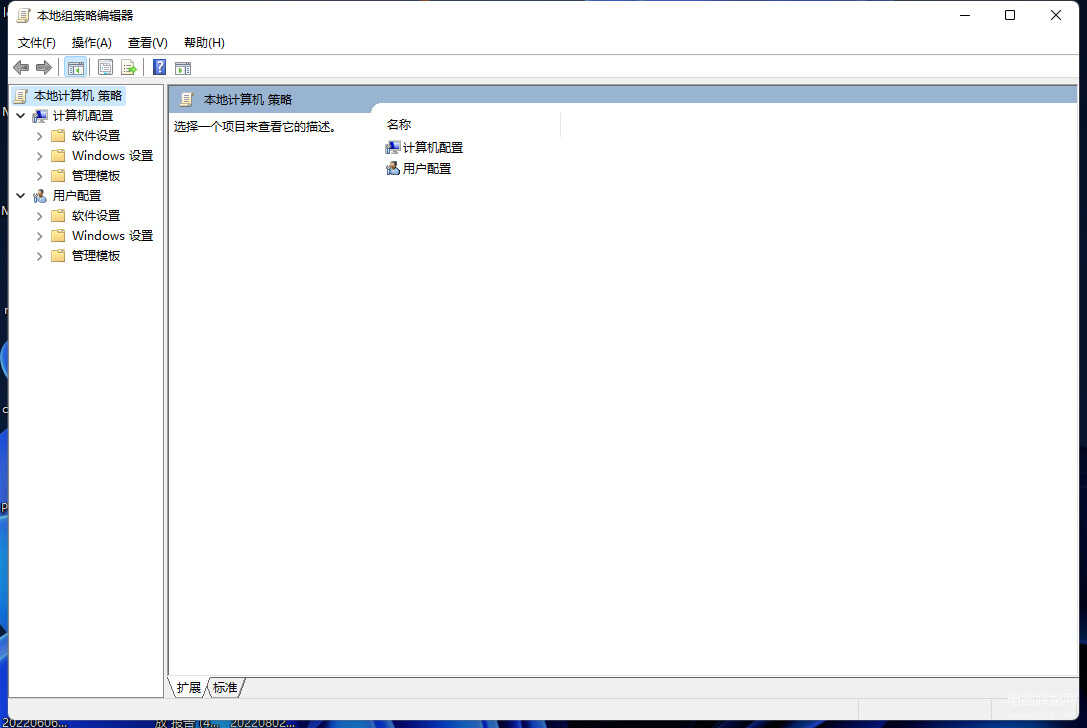
Task: Expand 管理模板 under 计算机配置
Action: pyautogui.click(x=40, y=176)
